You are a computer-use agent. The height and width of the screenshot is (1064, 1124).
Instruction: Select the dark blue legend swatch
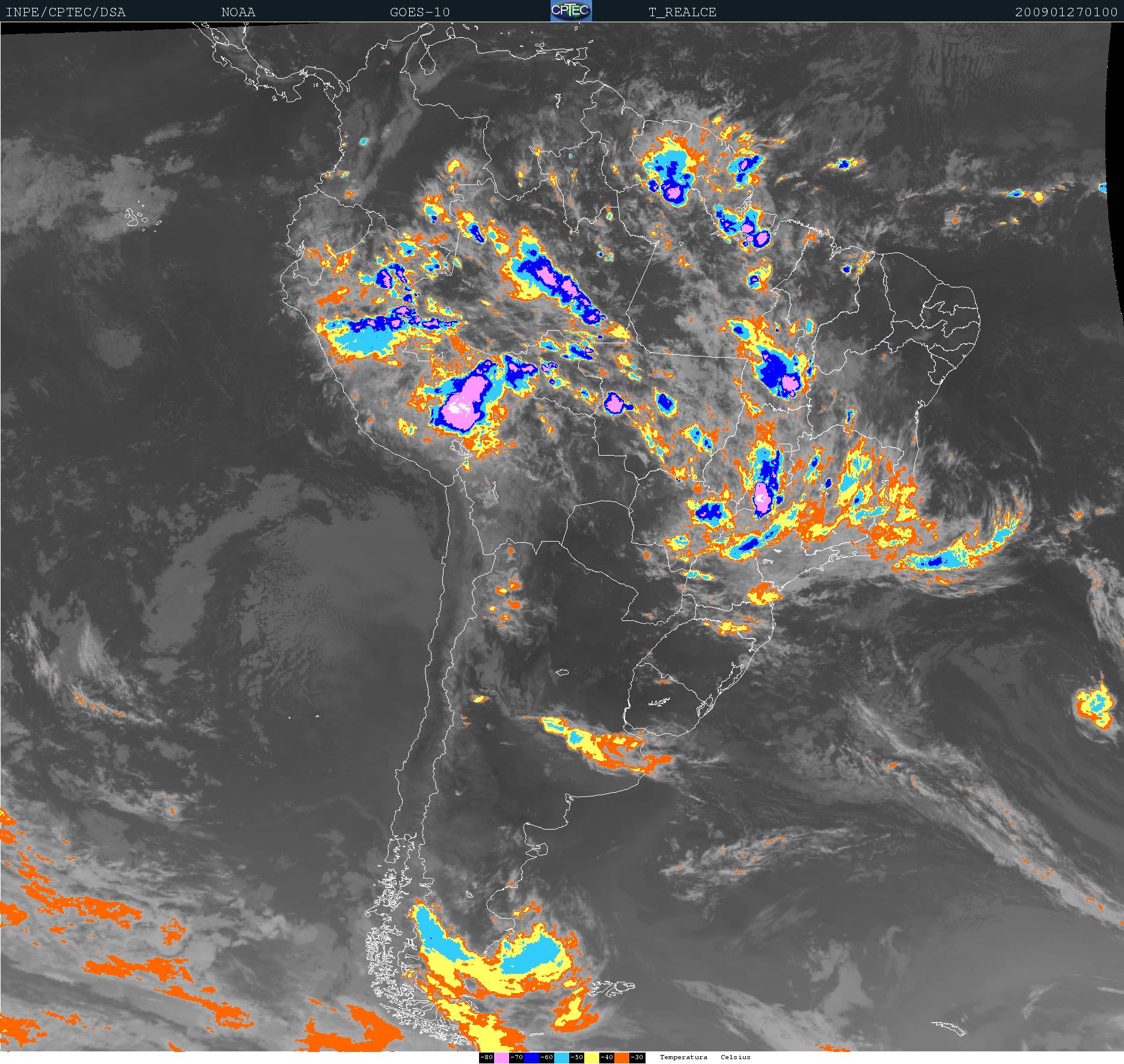click(x=531, y=1057)
